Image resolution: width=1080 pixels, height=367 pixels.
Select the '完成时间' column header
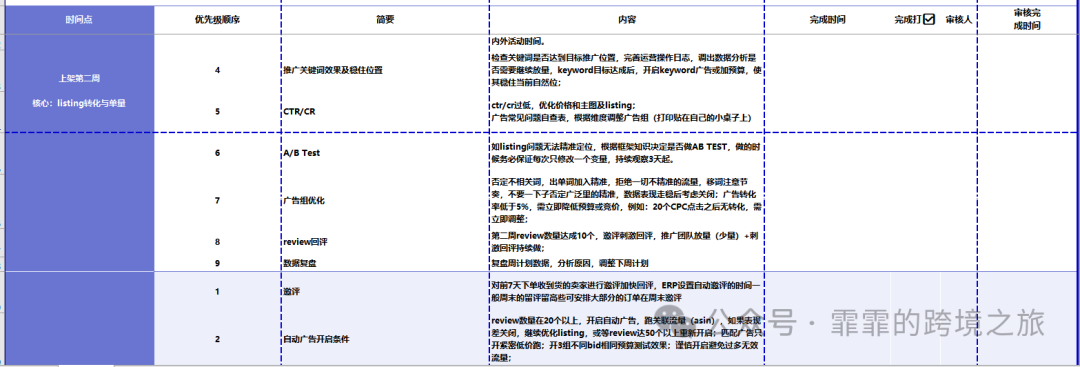[x=827, y=20]
